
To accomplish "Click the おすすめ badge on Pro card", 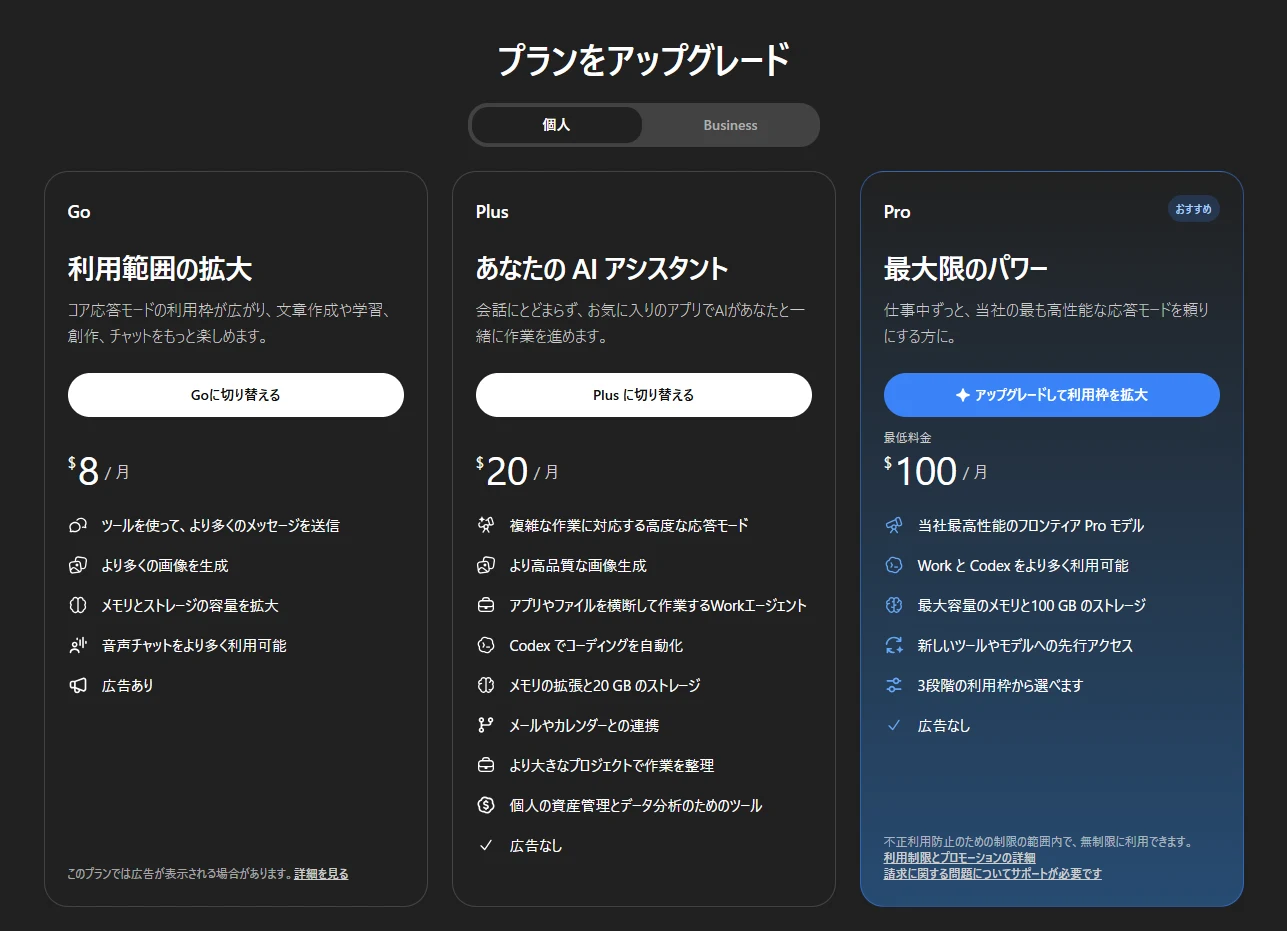I will 1193,209.
